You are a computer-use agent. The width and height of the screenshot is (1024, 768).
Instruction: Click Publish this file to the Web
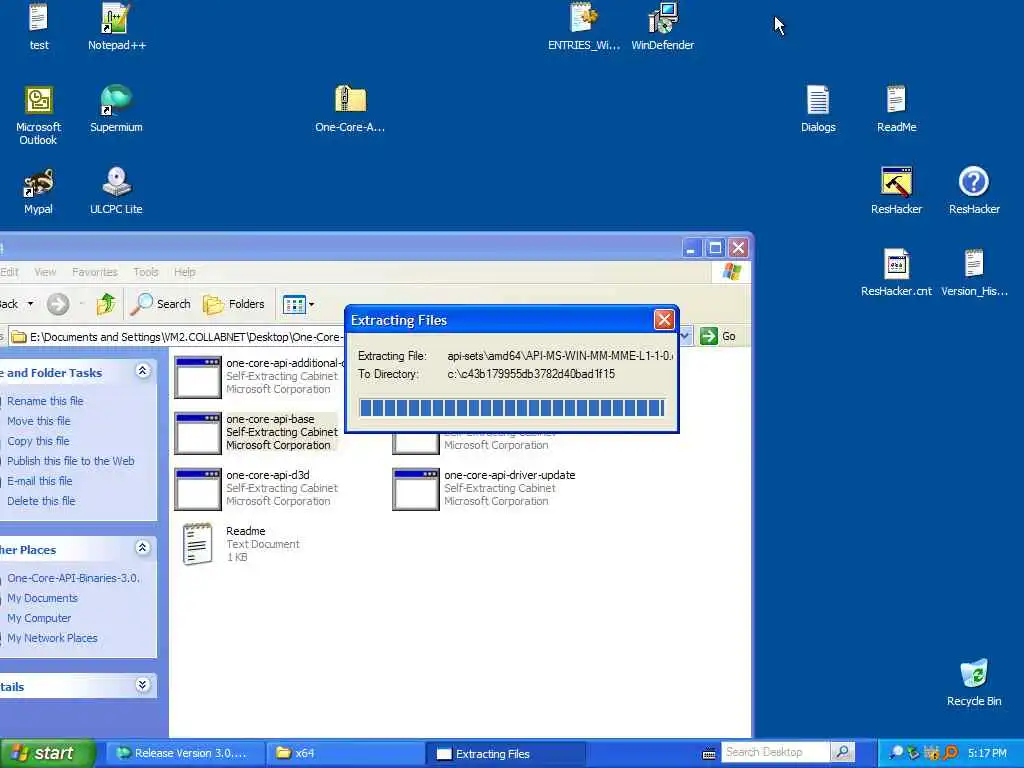tap(71, 461)
